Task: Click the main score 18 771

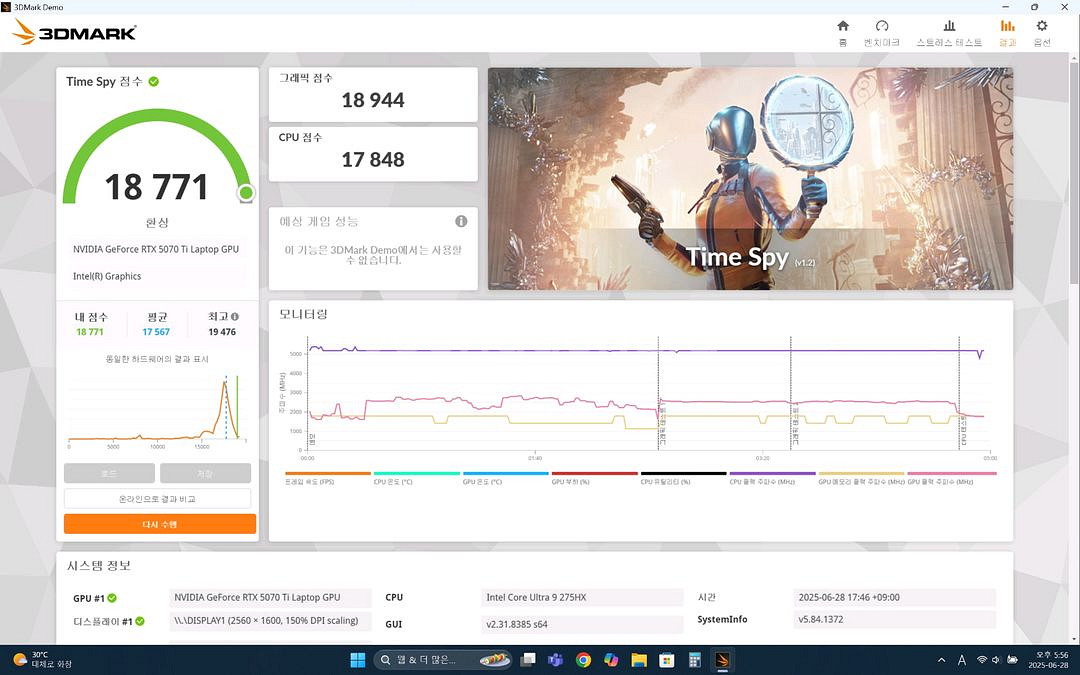Action: click(x=156, y=187)
